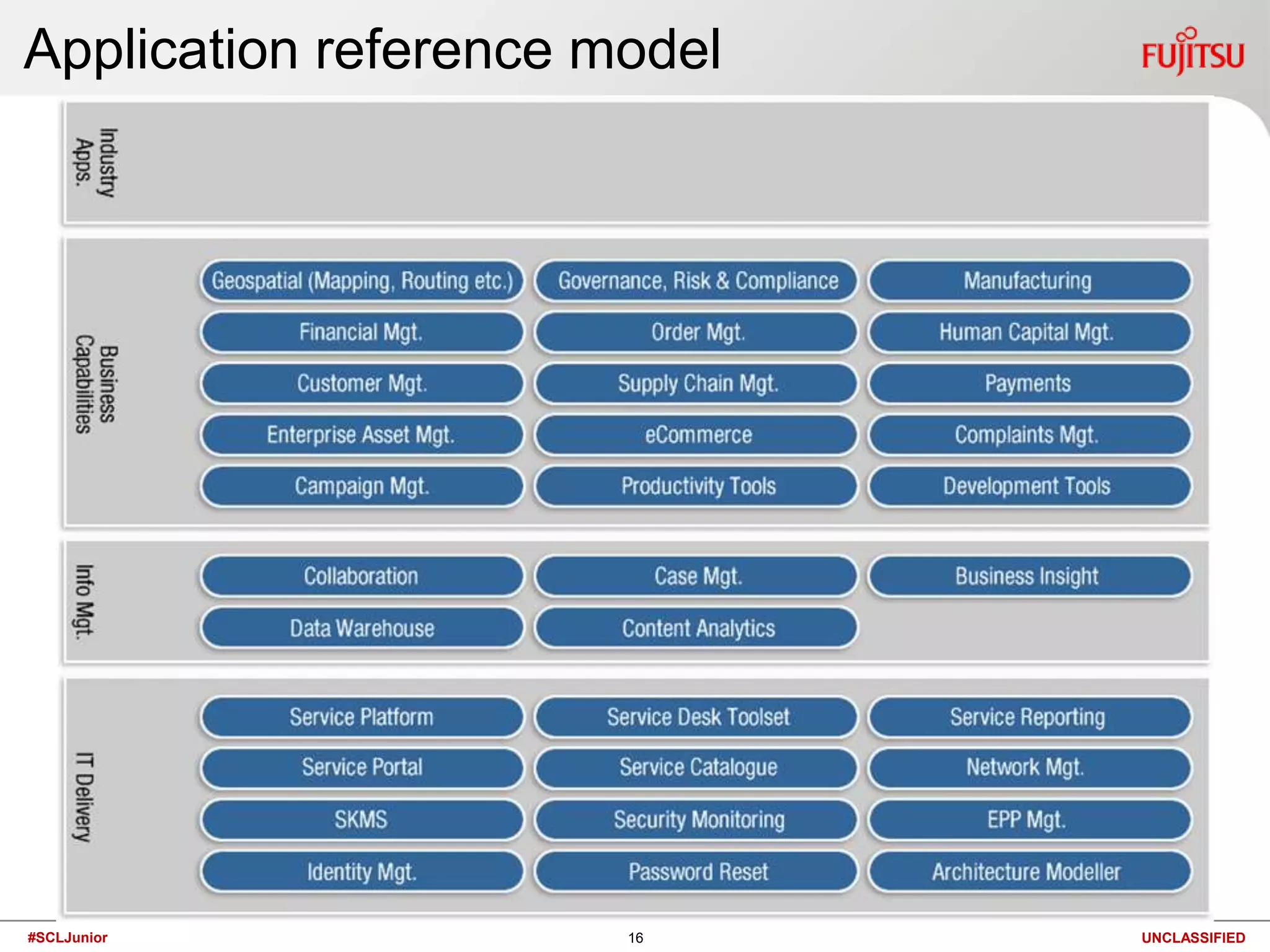Open Architecture Modeller
Viewport: 1270px width, 952px height.
tap(1029, 872)
